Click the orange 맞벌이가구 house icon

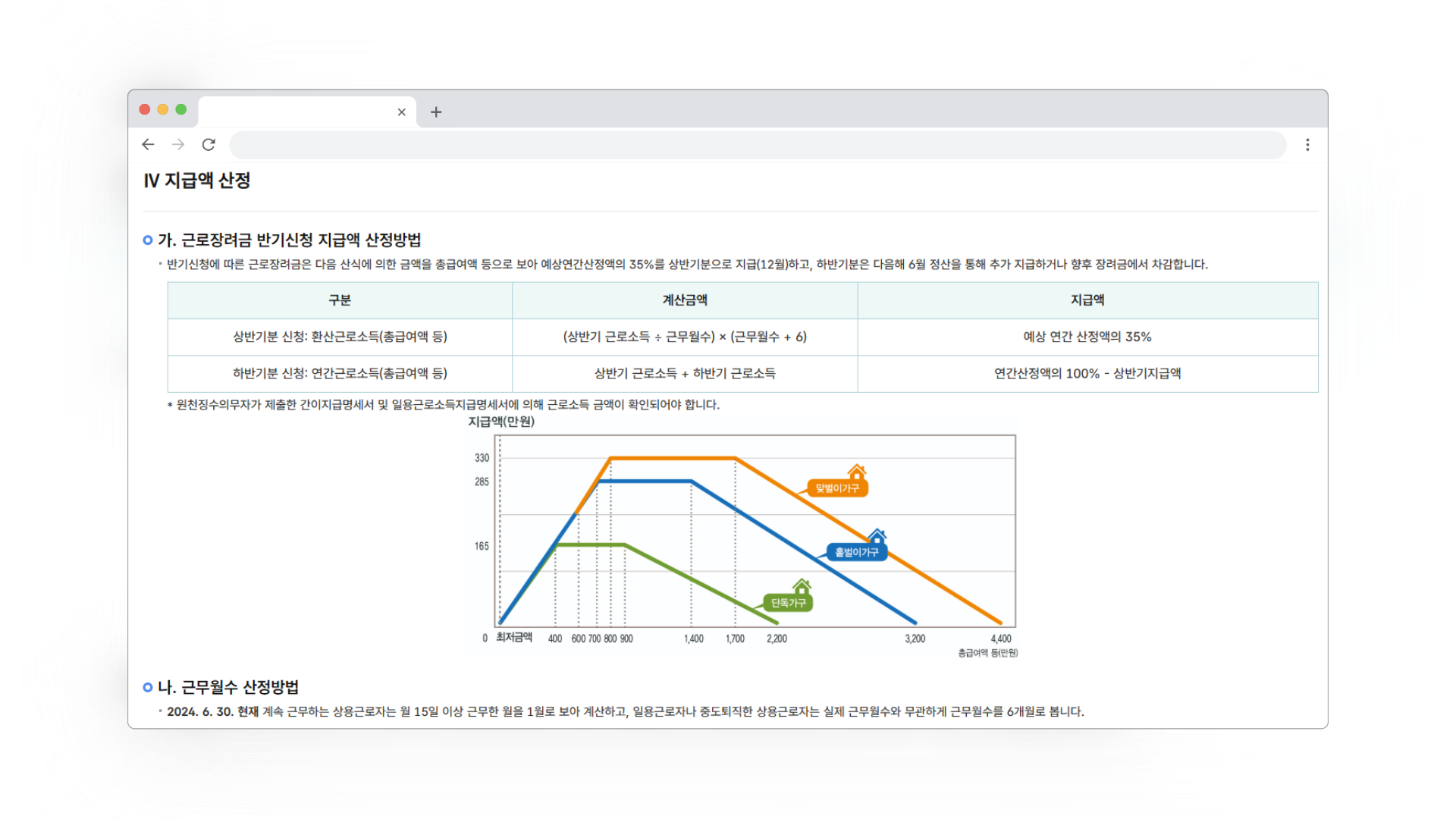[857, 472]
